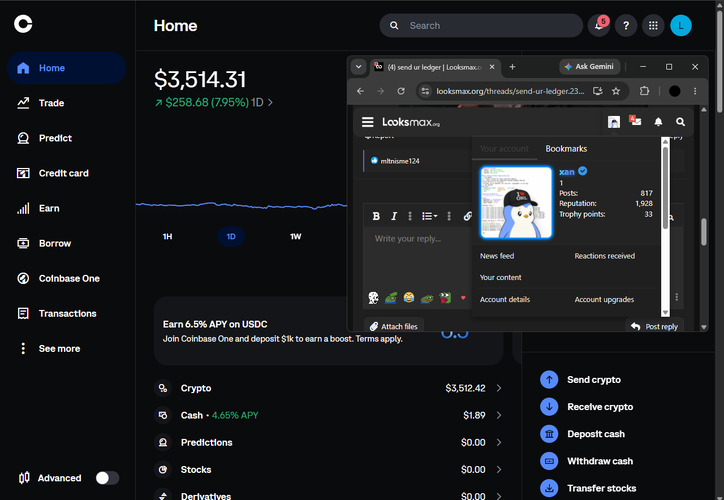Click the Post reply button
Image resolution: width=724 pixels, height=500 pixels.
(655, 326)
